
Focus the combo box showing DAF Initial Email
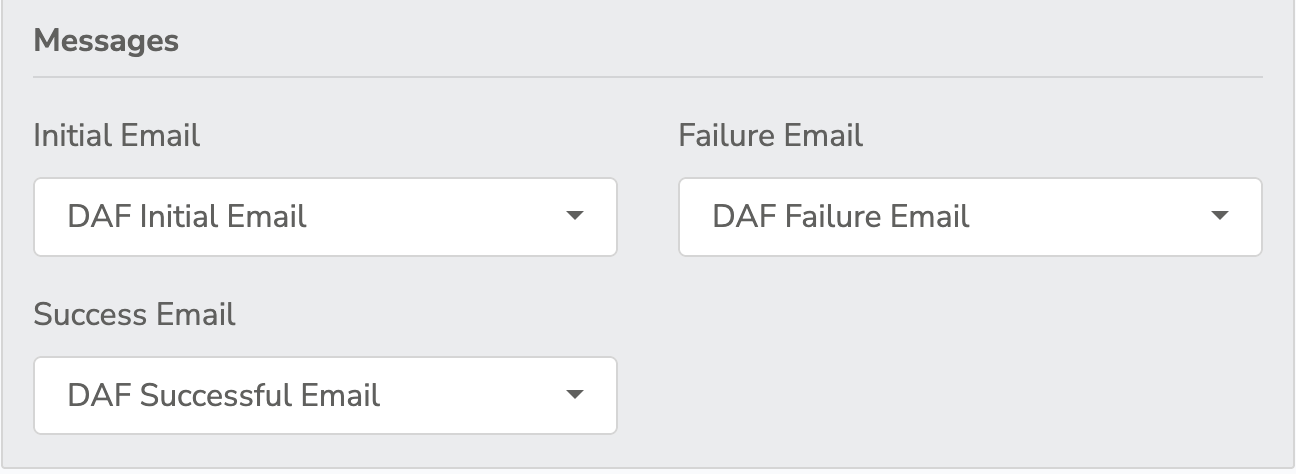pyautogui.click(x=325, y=217)
